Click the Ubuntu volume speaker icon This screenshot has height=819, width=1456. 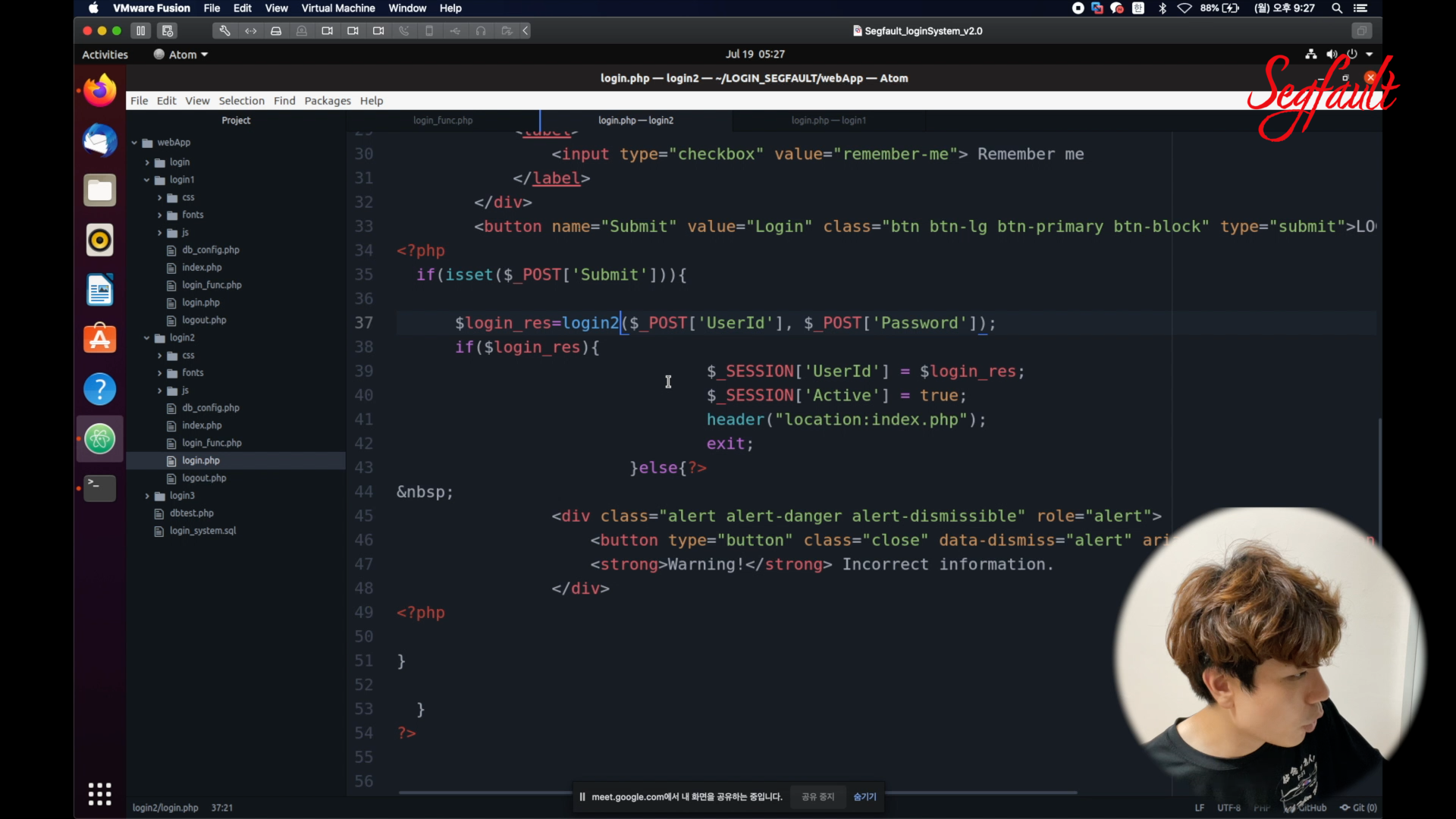pyautogui.click(x=1332, y=54)
